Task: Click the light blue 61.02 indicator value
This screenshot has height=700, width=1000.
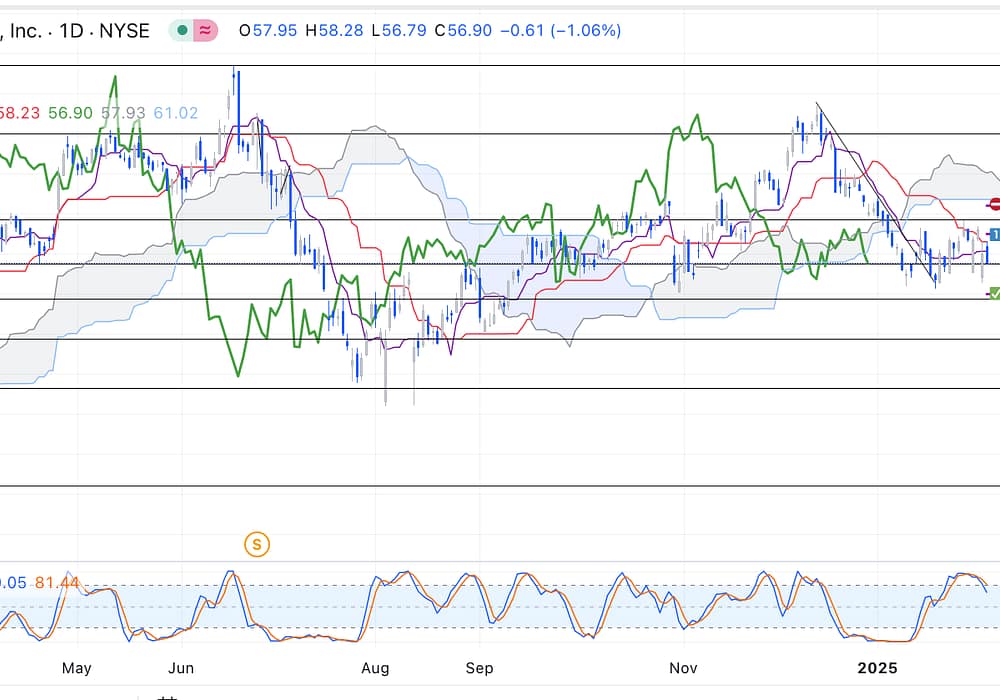Action: (175, 113)
